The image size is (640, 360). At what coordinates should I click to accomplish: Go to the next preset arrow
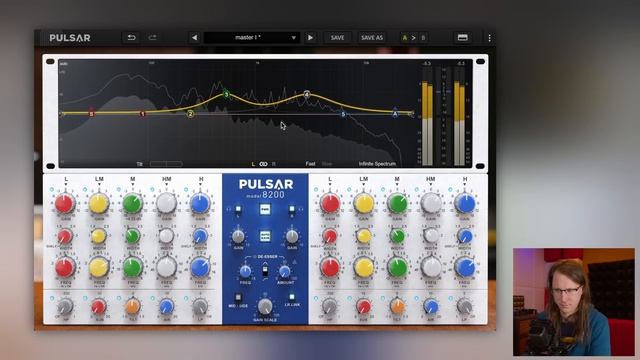[310, 38]
